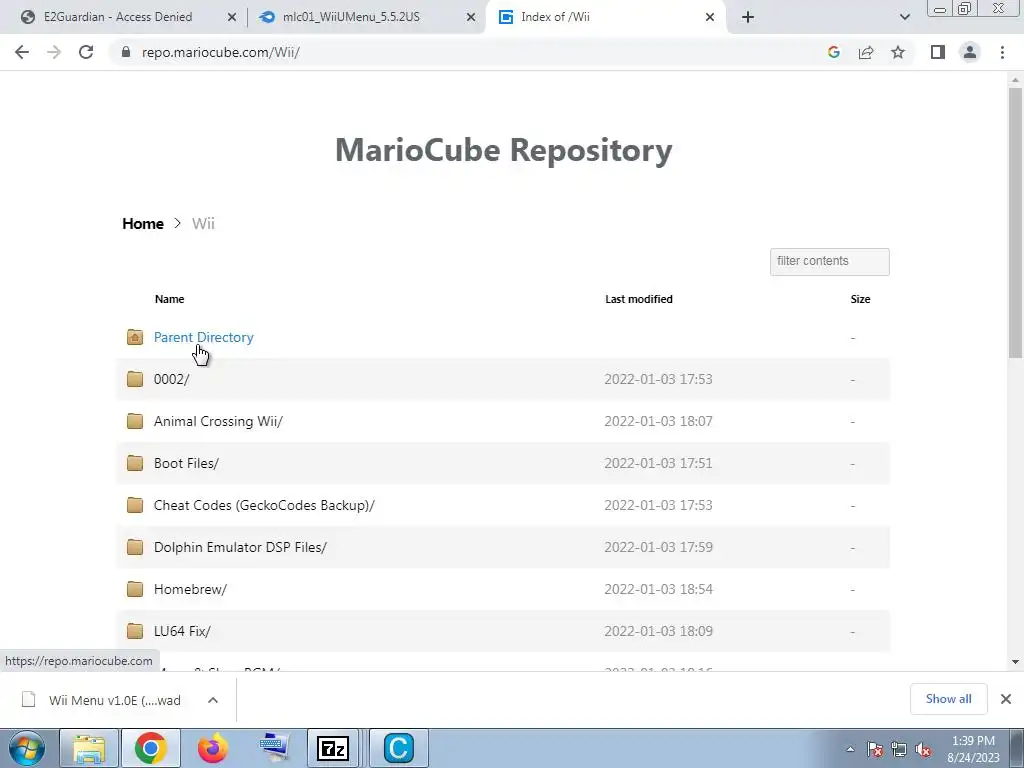Open a new tab with the plus button

[748, 17]
